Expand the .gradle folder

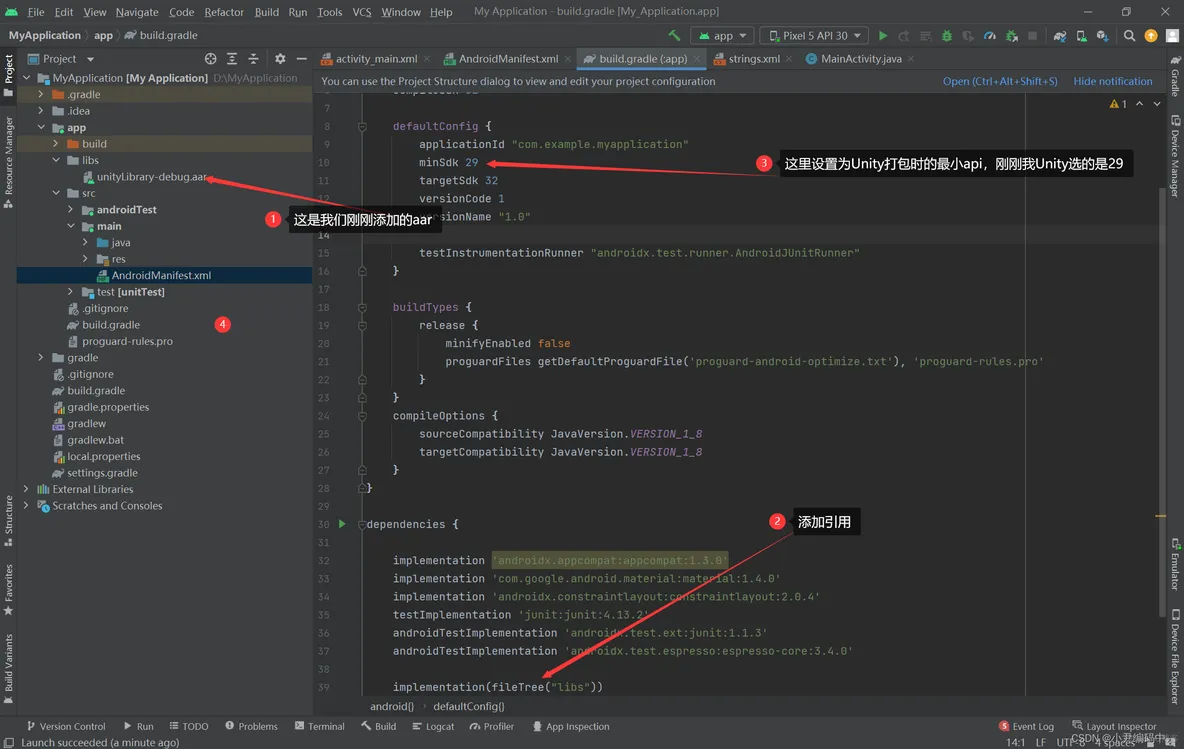click(x=41, y=94)
